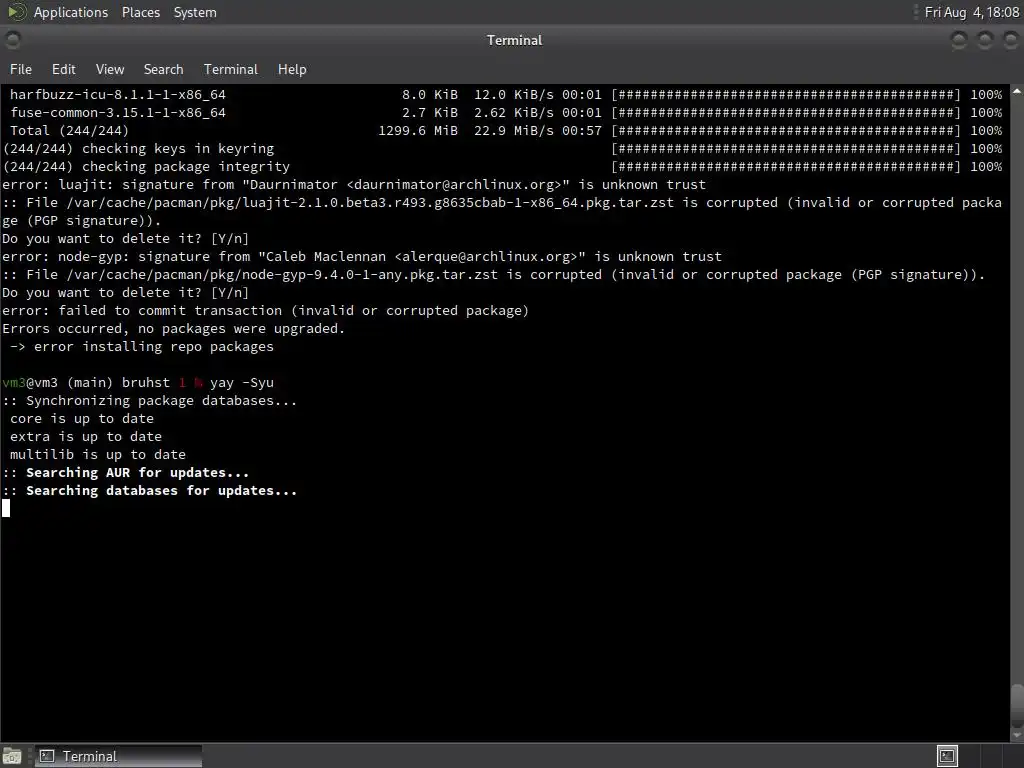The width and height of the screenshot is (1024, 768).
Task: Click the clock showing Fri Aug 4, 18:08
Action: (972, 12)
